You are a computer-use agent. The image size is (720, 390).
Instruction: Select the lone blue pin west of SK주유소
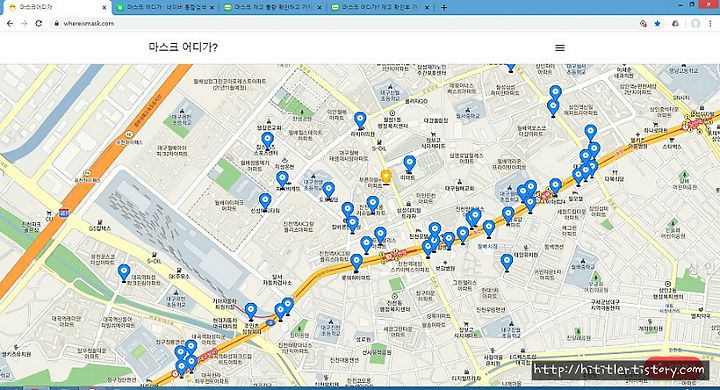(124, 272)
